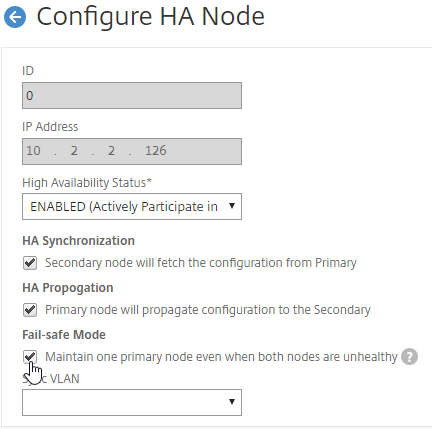Image resolution: width=432 pixels, height=429 pixels.
Task: Click the third IP octet field
Action: 111,151
